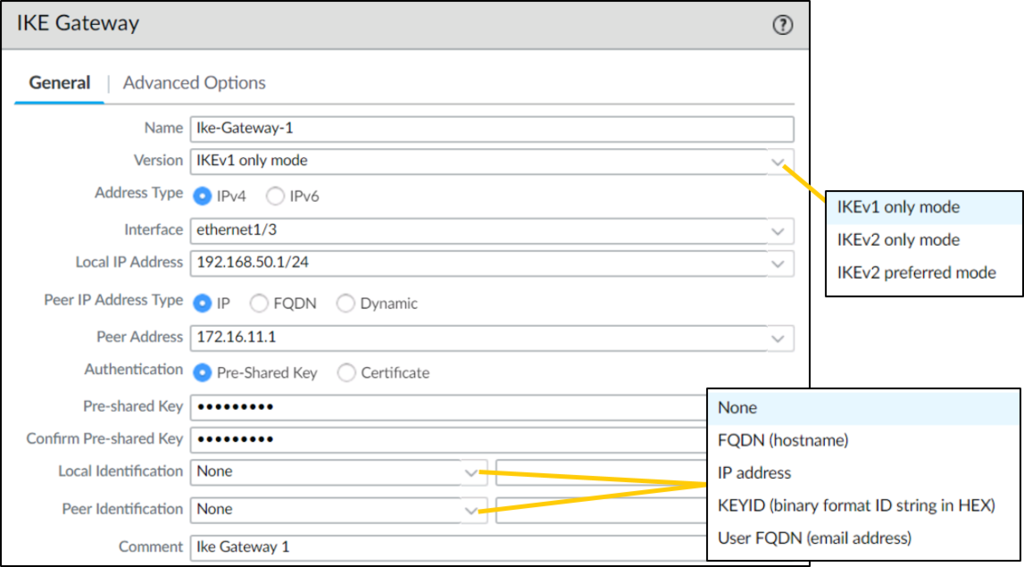Open the help icon in IKE Gateway header

coord(782,25)
